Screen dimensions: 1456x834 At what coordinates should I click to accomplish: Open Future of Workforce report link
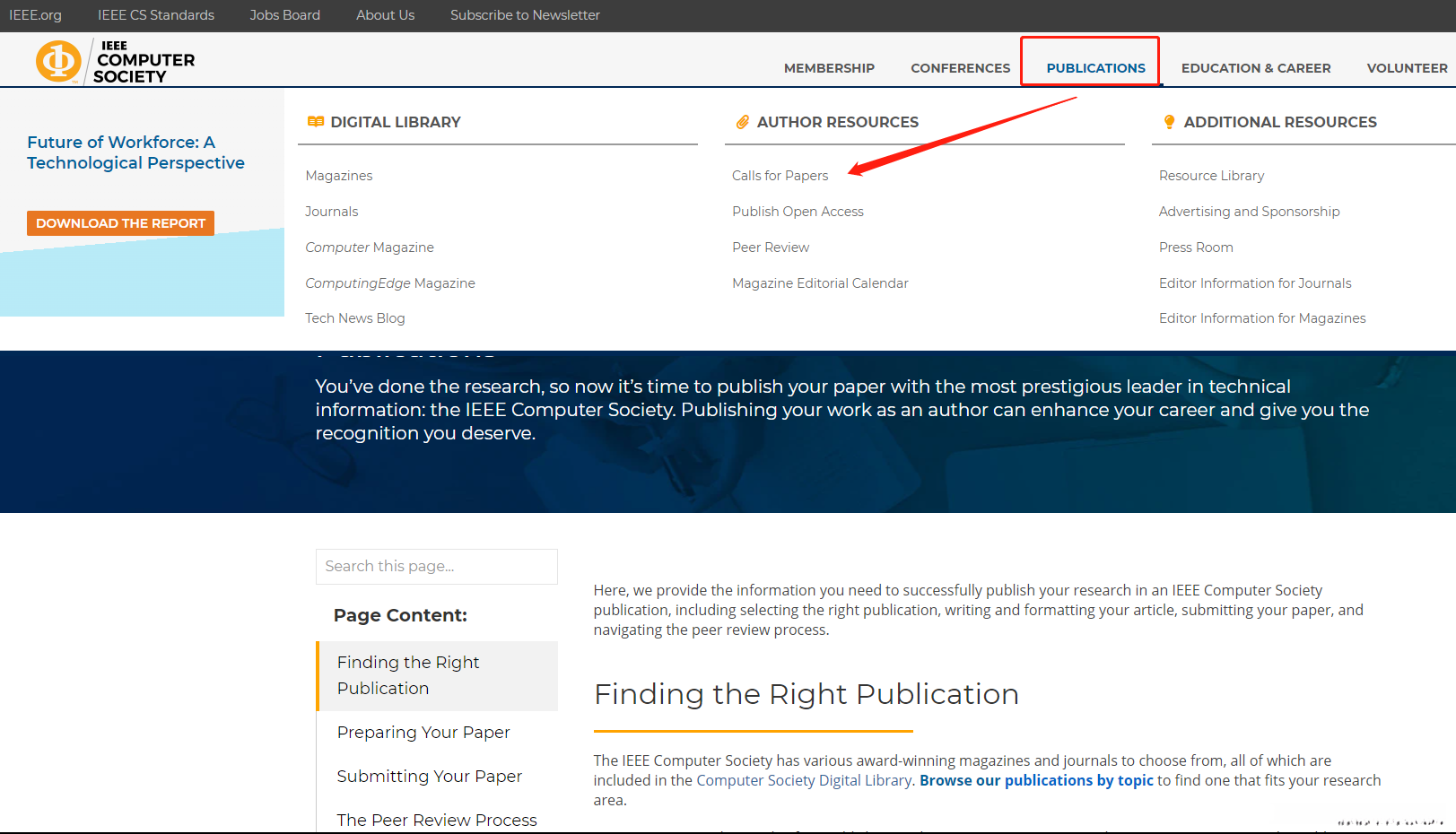pos(135,152)
